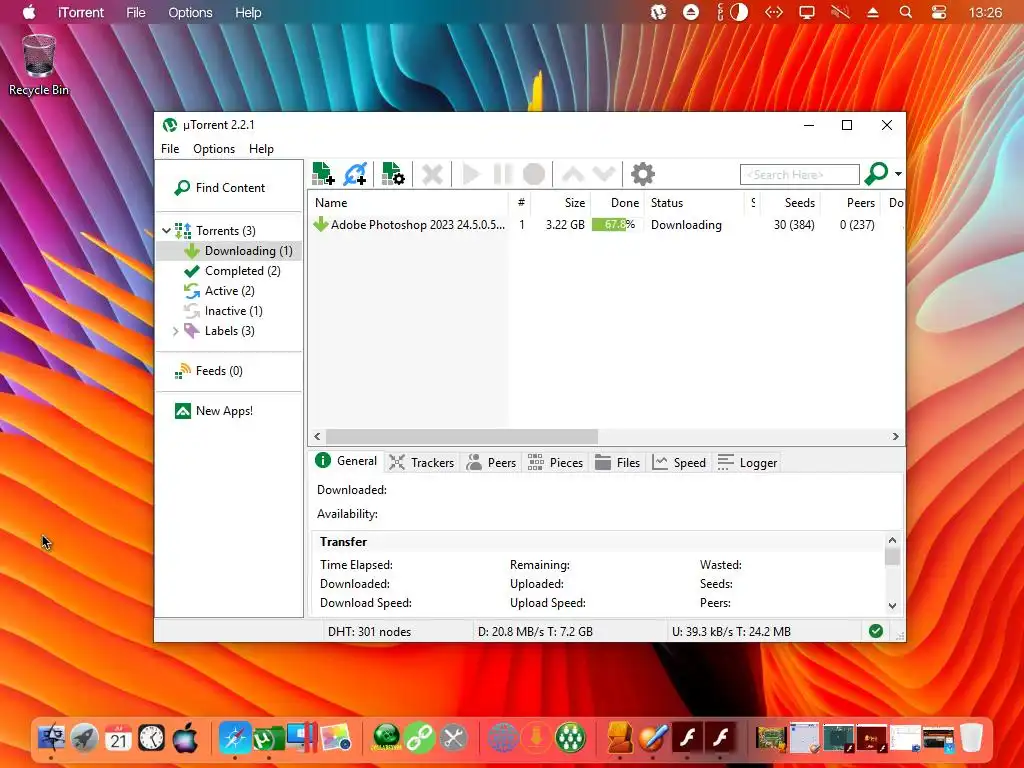The width and height of the screenshot is (1024, 768).
Task: Open the µTorrent window Options menu
Action: [214, 149]
